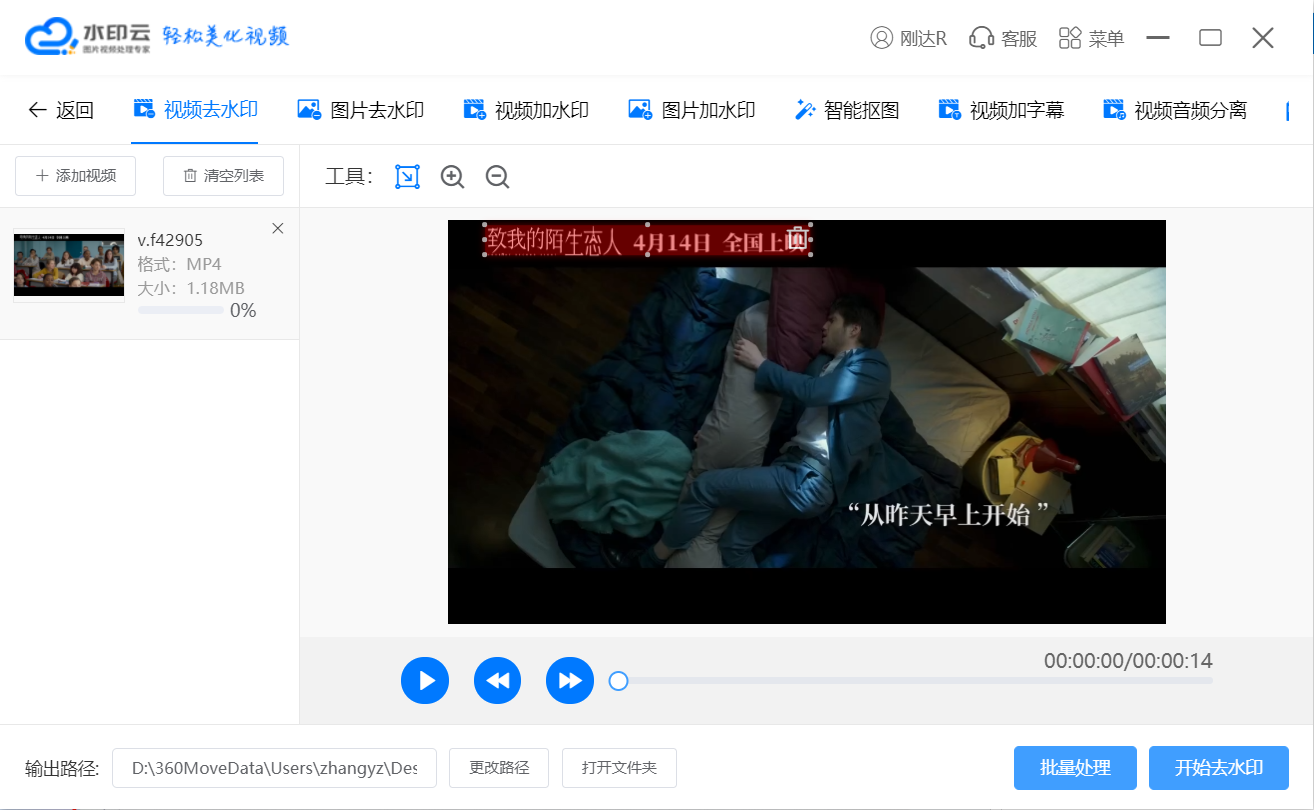1314x810 pixels.
Task: Click the file name v.f42905
Action: [x=170, y=240]
